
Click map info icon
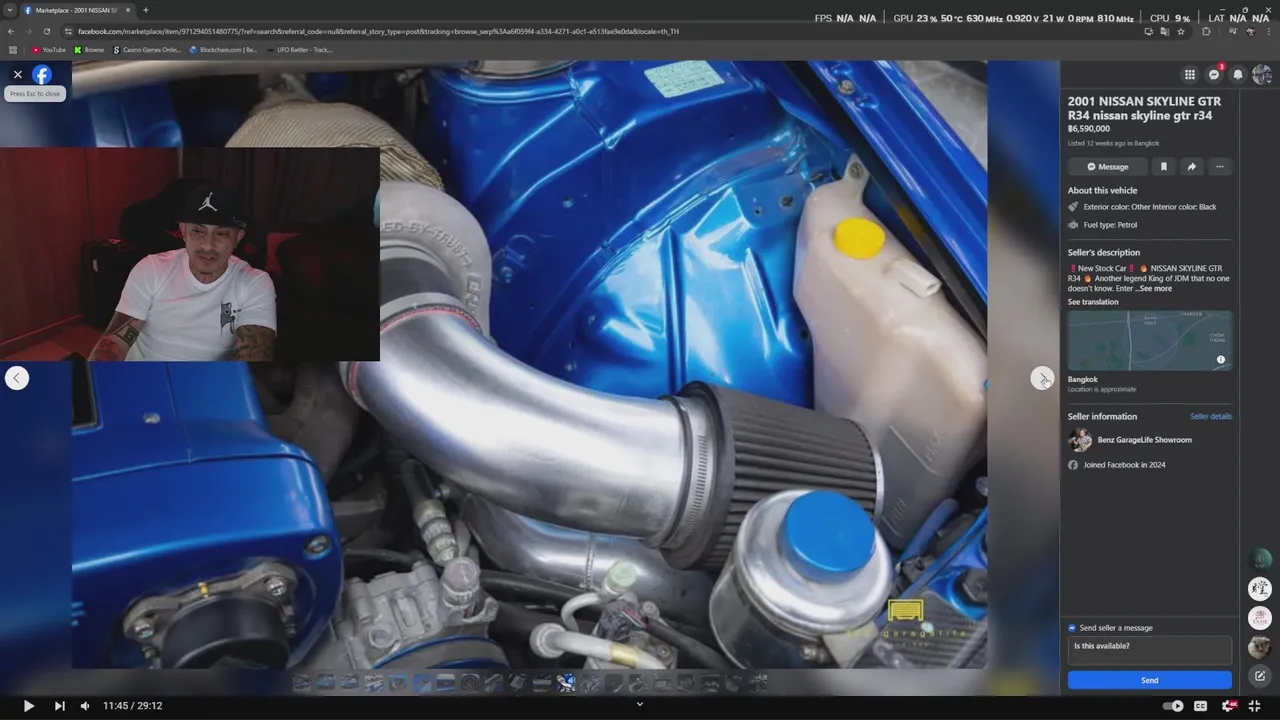point(1221,359)
